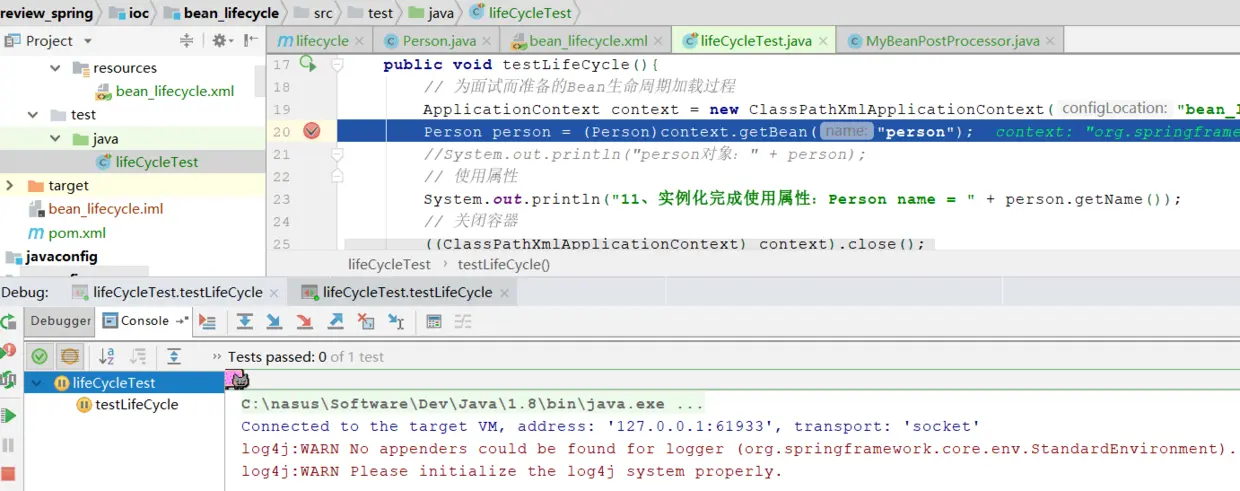Toggle breakpoint on line 20
Viewport: 1240px width, 491px height.
point(311,132)
